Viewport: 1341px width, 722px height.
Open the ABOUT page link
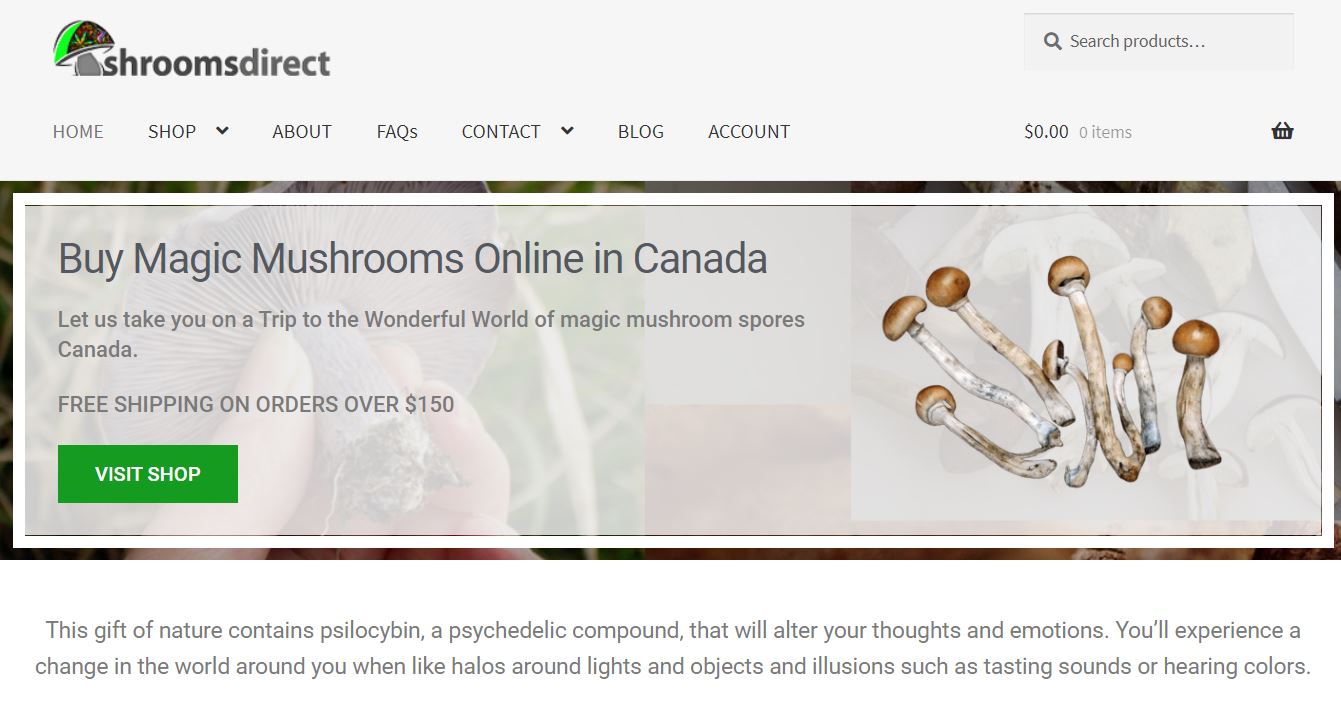(x=302, y=132)
